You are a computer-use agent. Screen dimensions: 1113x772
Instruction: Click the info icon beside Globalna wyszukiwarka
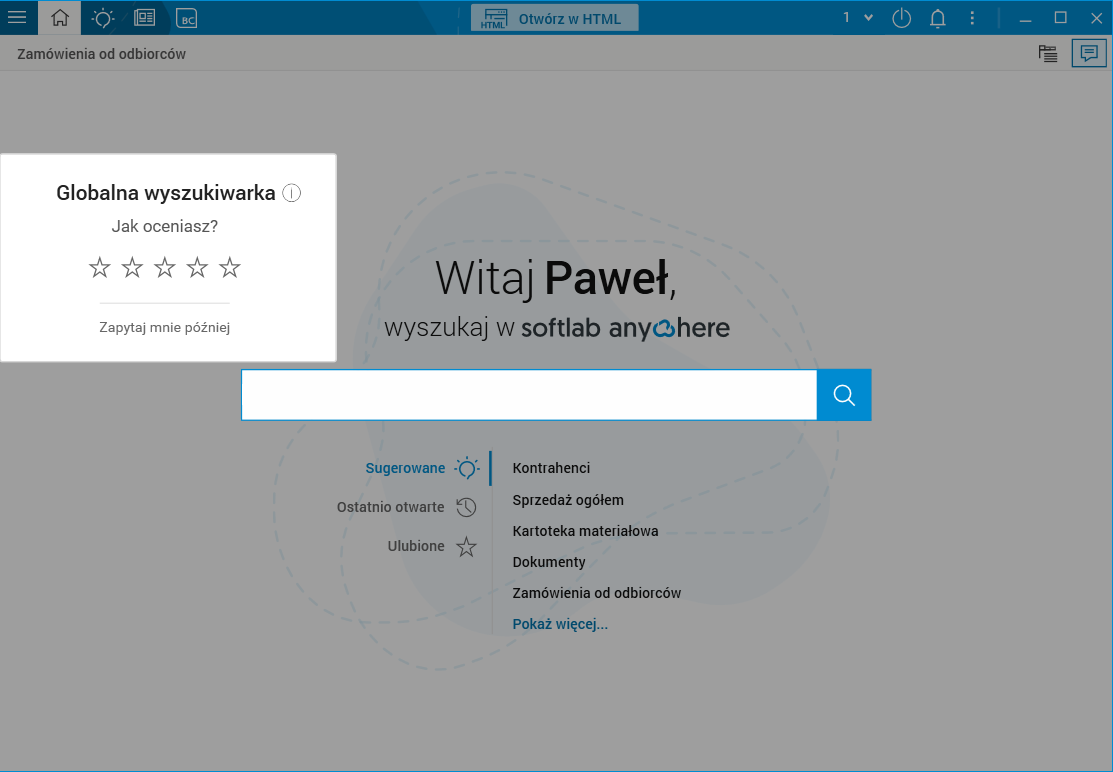pos(292,193)
